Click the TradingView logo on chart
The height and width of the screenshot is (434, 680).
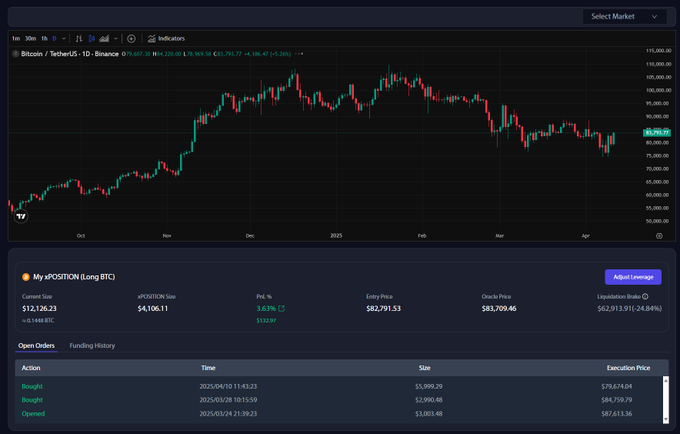21,216
